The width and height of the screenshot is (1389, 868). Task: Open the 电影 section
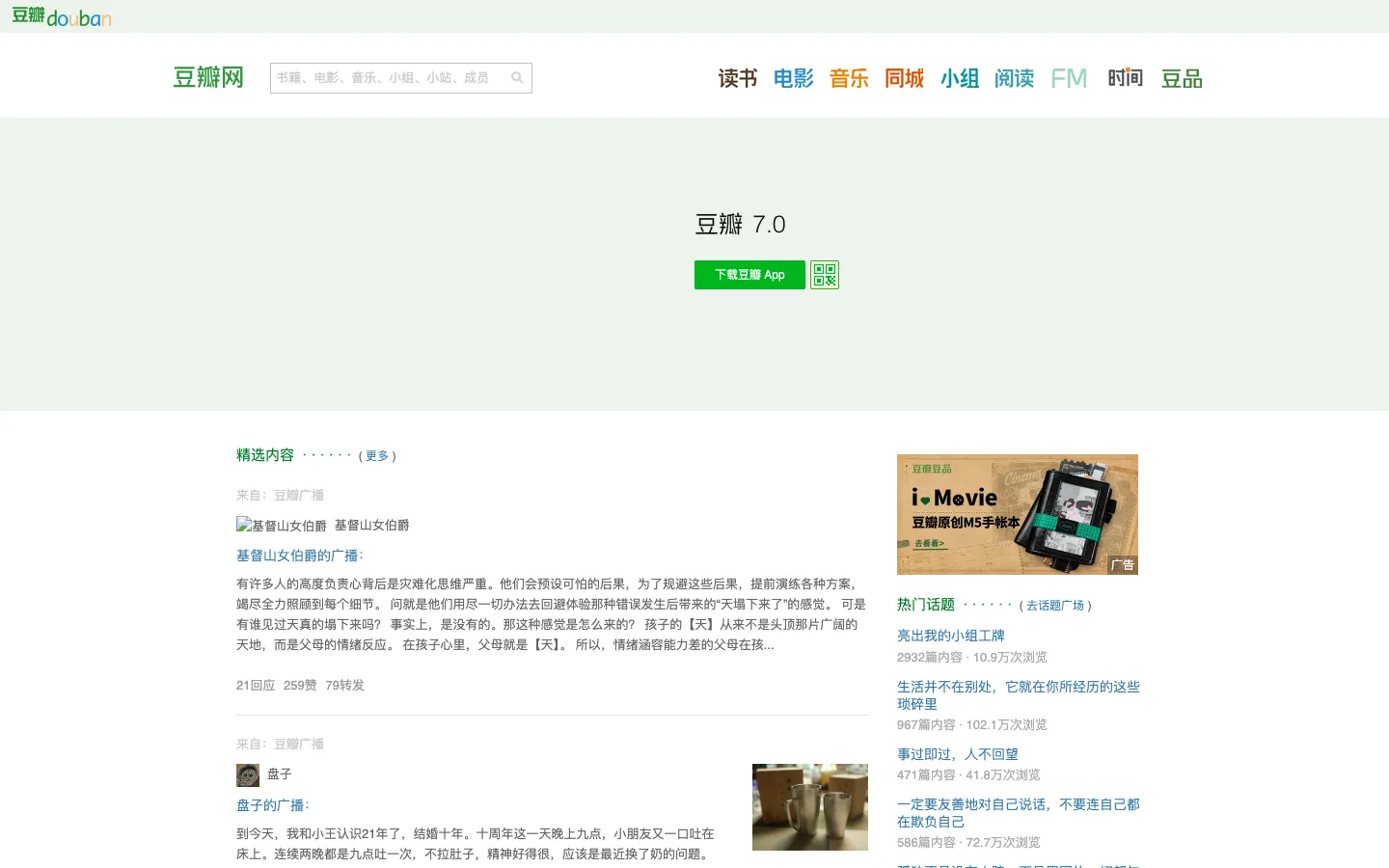794,78
